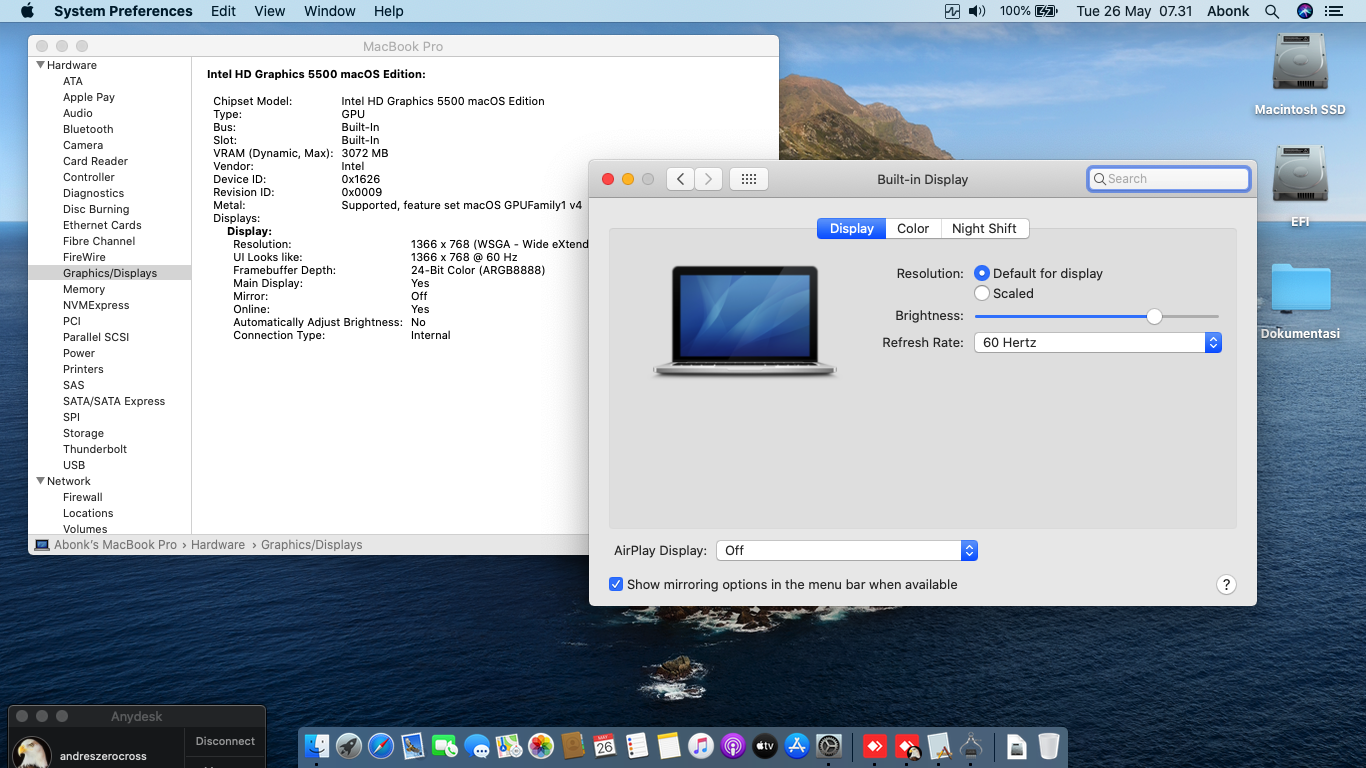Open the Macintosh SSD drive icon
Screen dimensions: 1366x768
tap(1299, 63)
